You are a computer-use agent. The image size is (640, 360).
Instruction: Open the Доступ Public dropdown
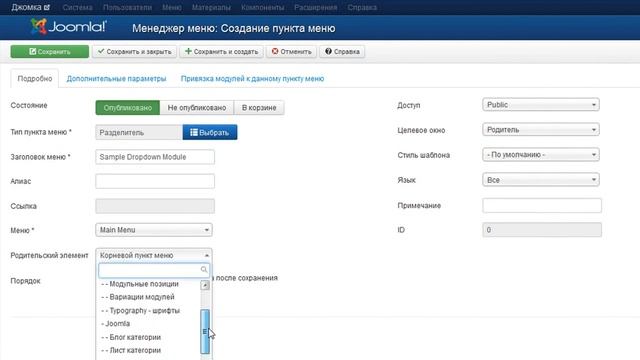click(x=541, y=104)
